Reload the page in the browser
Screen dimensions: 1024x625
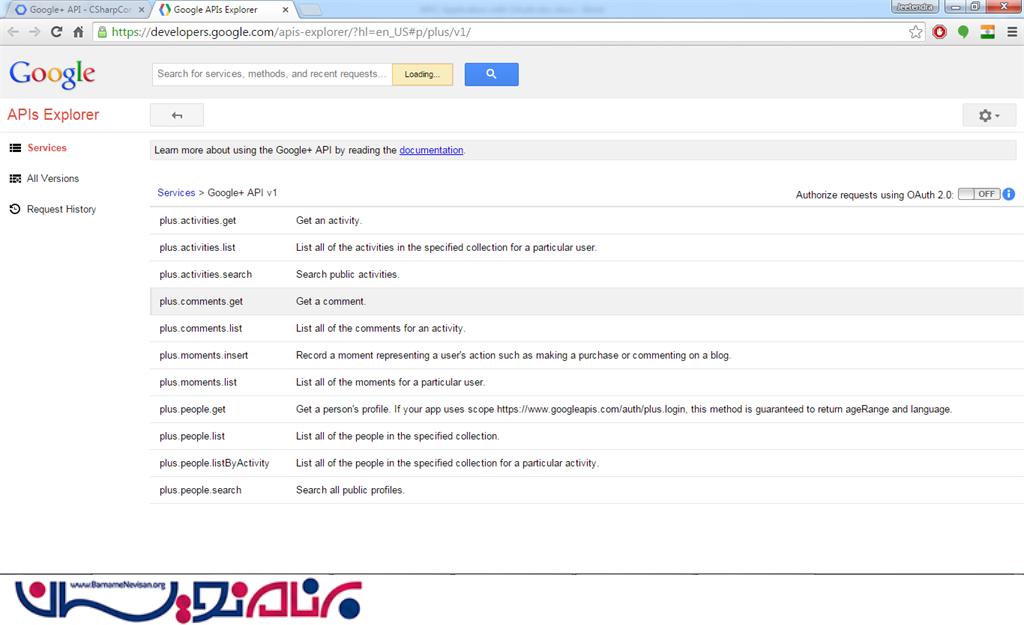(57, 32)
